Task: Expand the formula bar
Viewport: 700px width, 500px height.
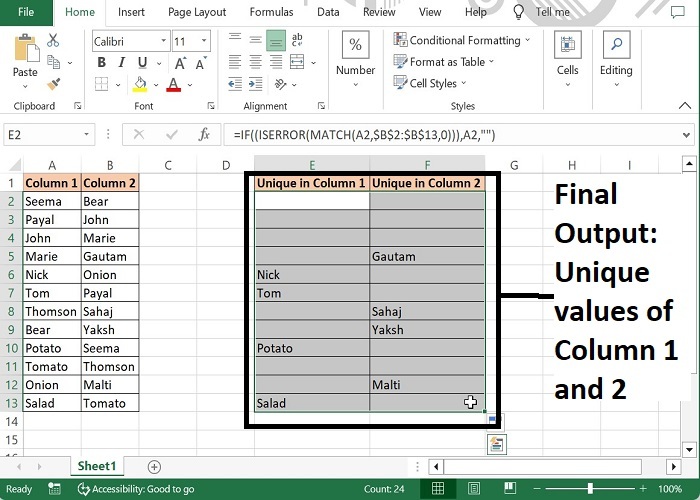Action: pos(686,135)
